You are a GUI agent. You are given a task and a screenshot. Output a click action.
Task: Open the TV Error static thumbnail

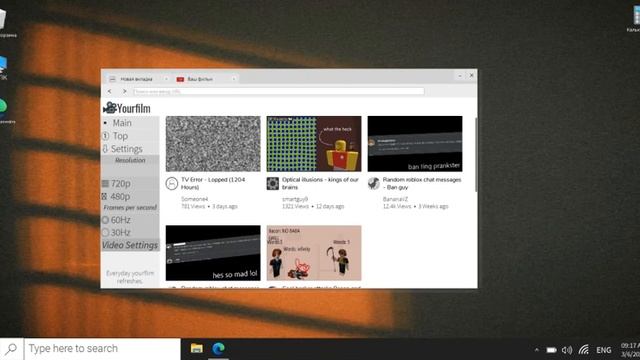pos(213,144)
